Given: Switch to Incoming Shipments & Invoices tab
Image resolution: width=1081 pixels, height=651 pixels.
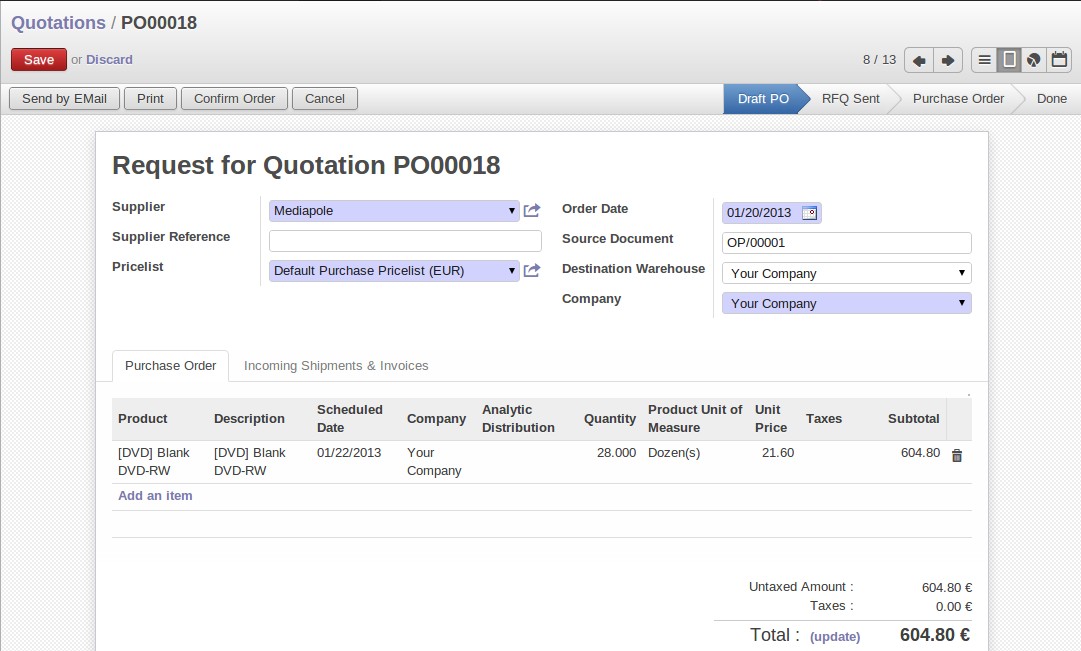Looking at the screenshot, I should coord(336,365).
